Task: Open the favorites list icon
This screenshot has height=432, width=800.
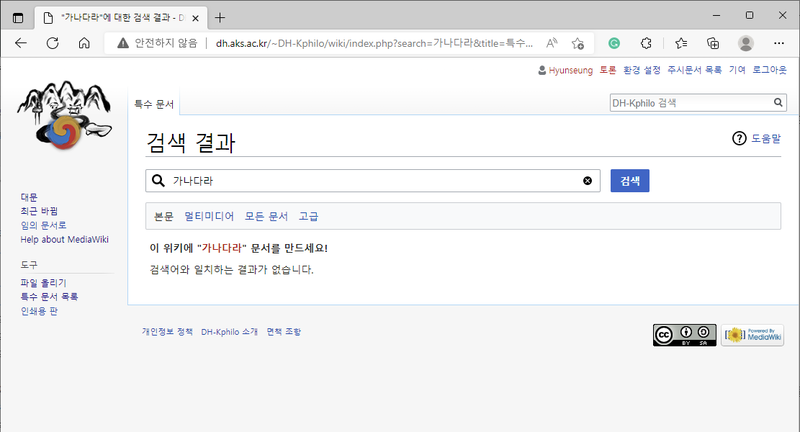Action: pos(681,43)
